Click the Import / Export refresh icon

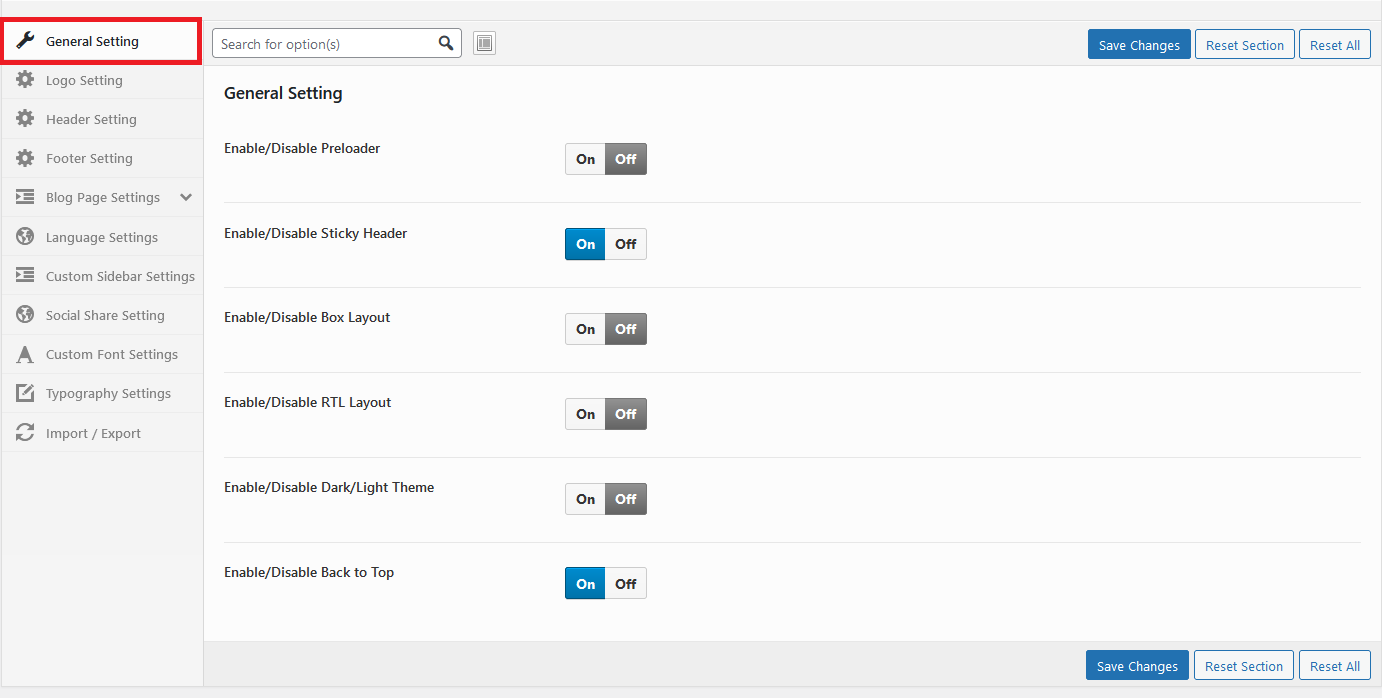[25, 433]
